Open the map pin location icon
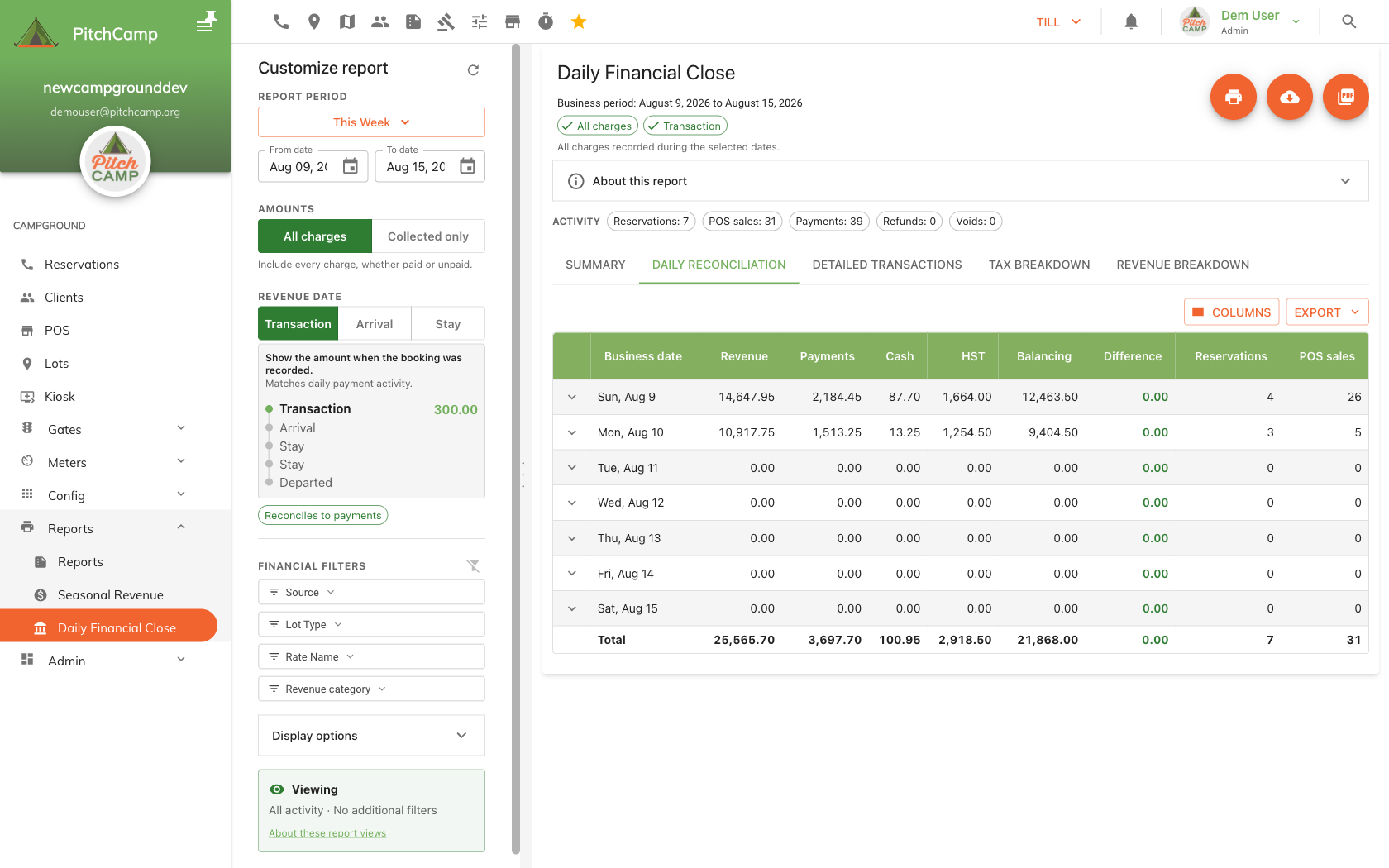Screen dimensions: 1389x868 [314, 21]
